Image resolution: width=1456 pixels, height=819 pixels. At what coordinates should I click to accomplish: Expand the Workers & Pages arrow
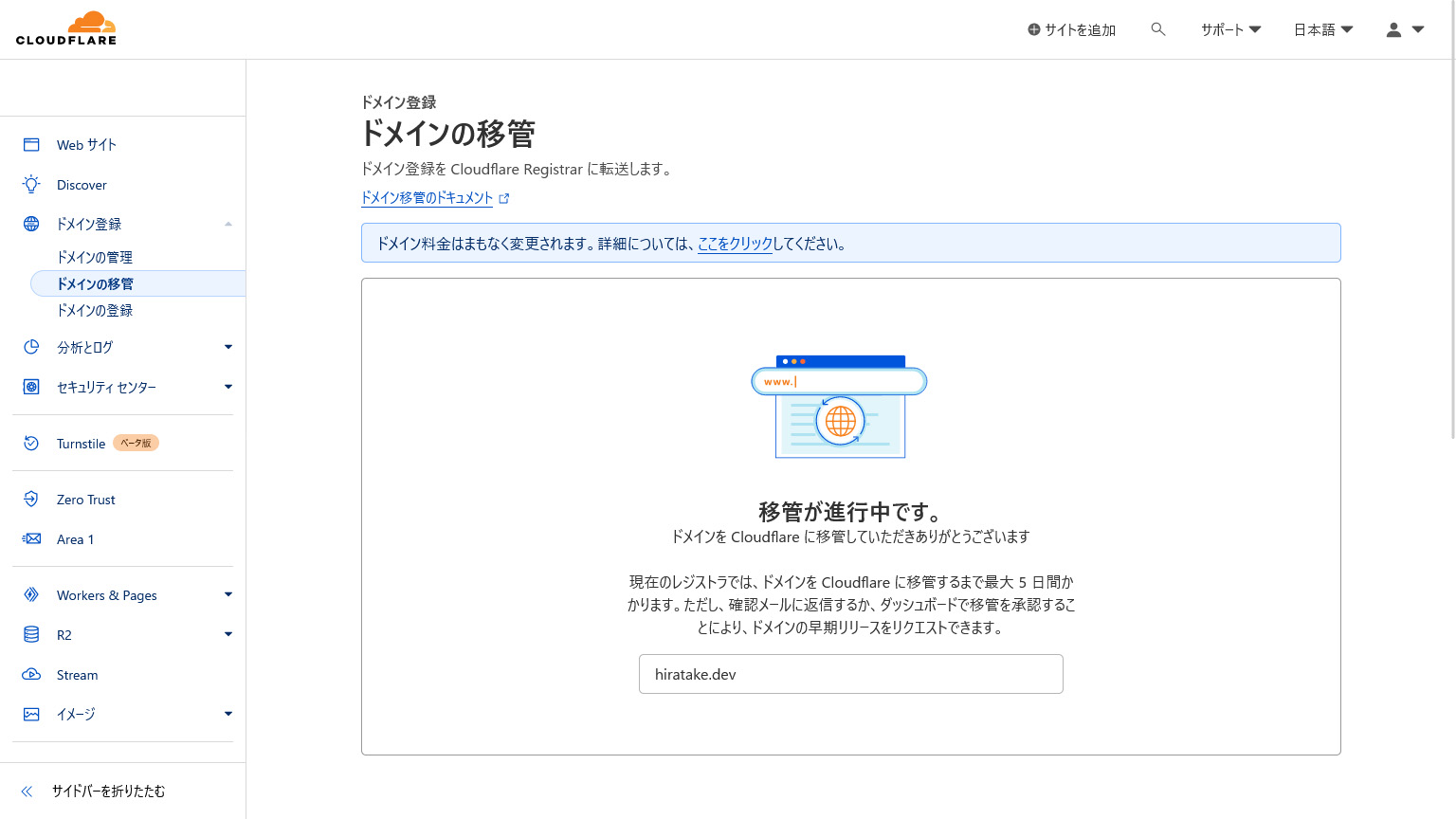tap(228, 594)
